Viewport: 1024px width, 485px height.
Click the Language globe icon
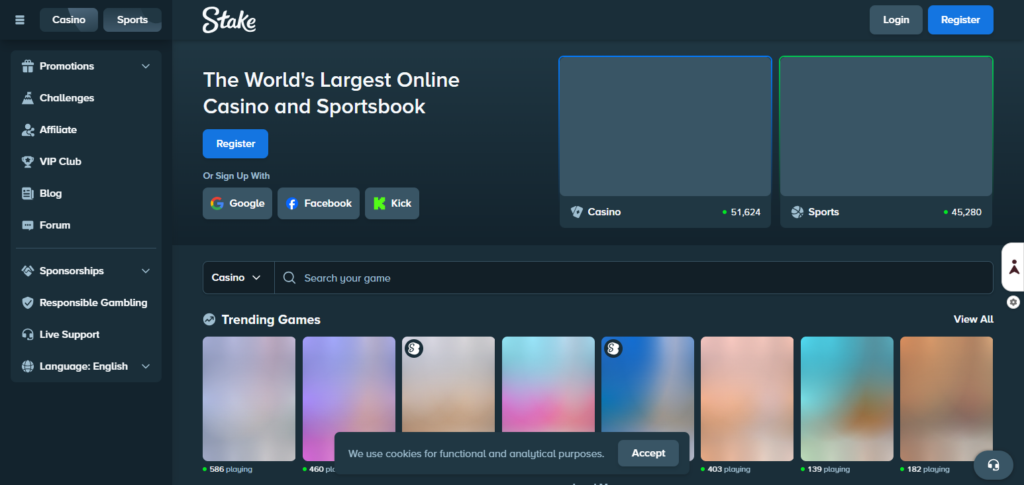(x=27, y=366)
